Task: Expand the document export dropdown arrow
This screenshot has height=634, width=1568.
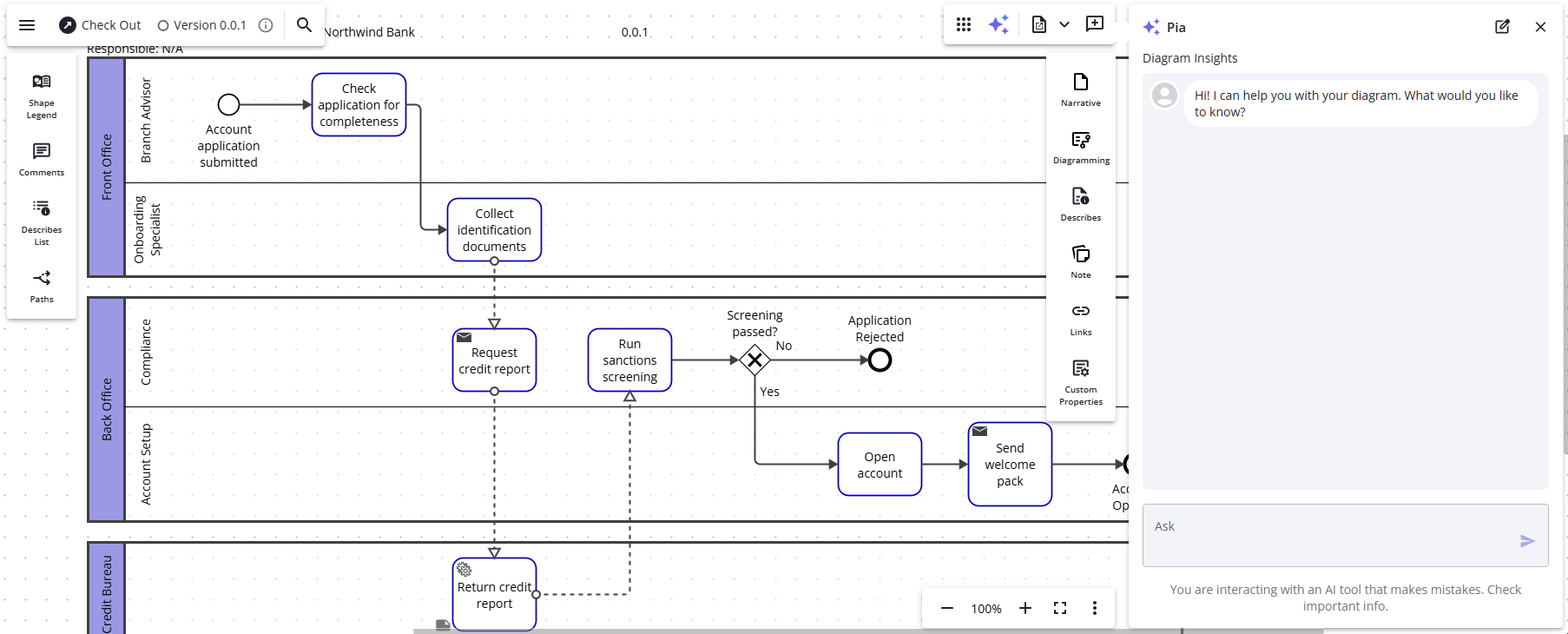Action: click(x=1064, y=24)
